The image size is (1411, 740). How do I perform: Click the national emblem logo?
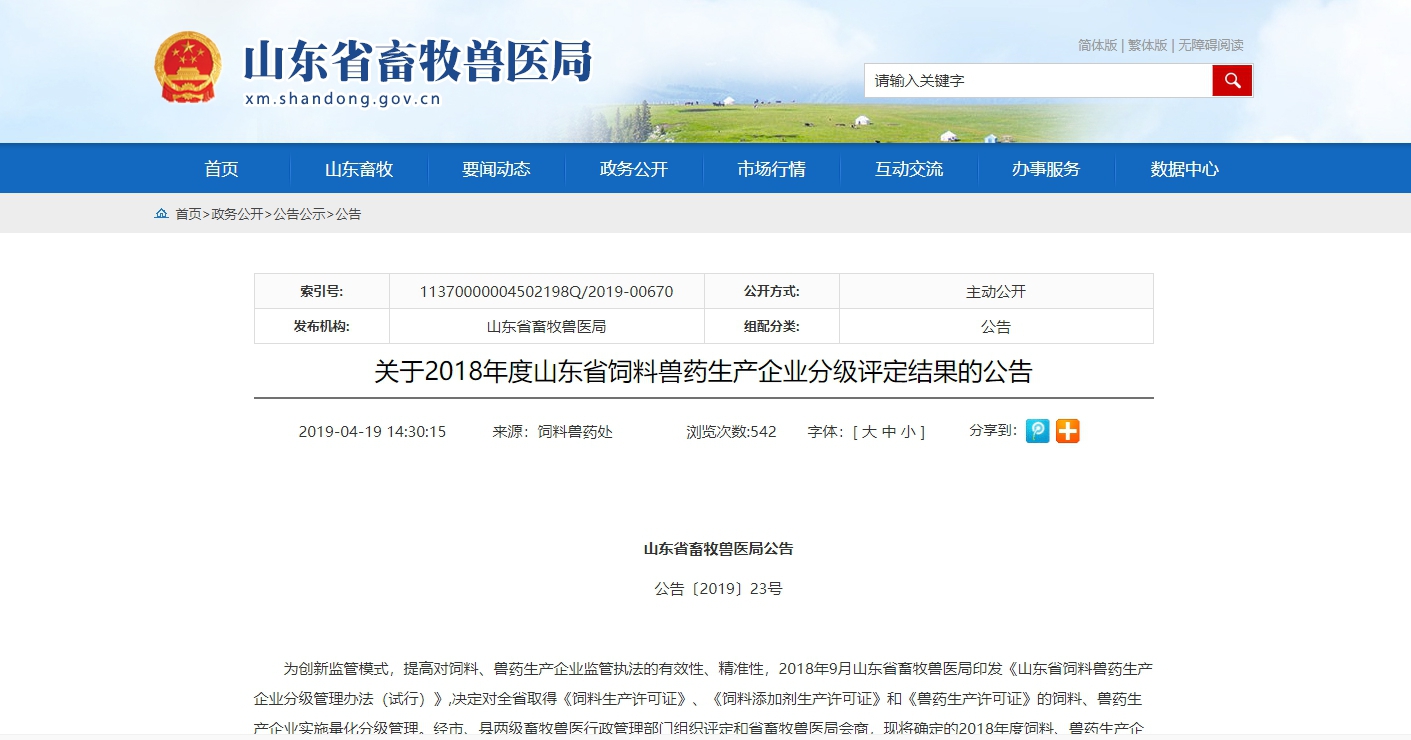pyautogui.click(x=187, y=67)
